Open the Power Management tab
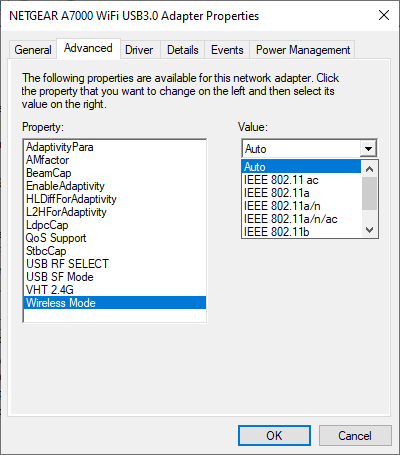The height and width of the screenshot is (455, 400). pos(303,50)
